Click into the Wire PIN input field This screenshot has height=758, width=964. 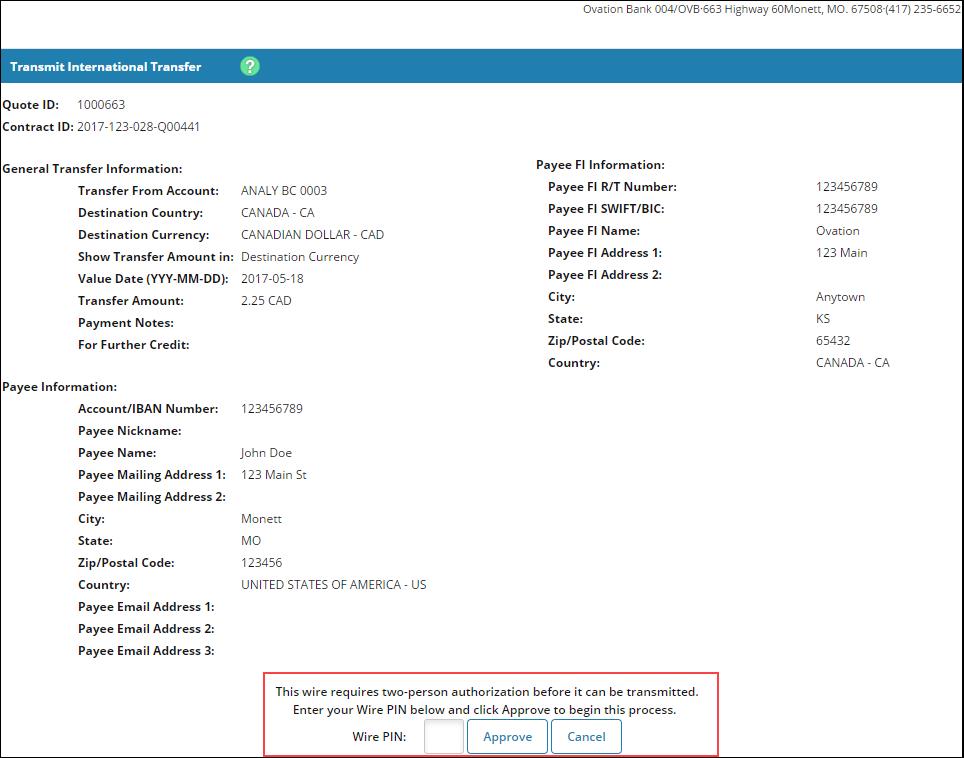click(443, 737)
